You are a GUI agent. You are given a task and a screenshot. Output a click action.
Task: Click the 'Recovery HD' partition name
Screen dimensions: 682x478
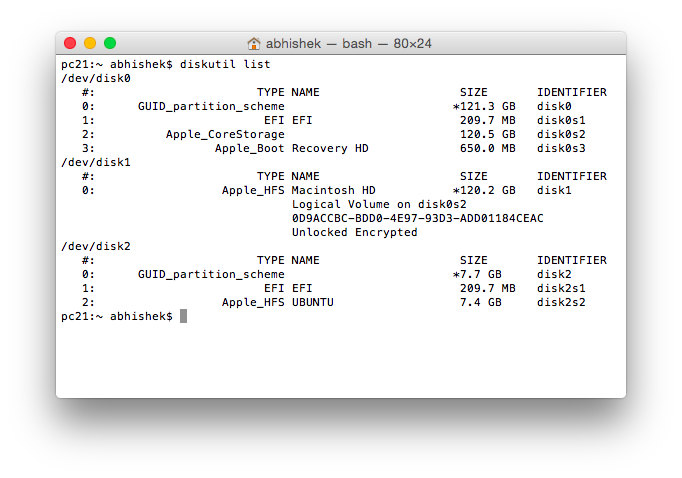pos(330,148)
